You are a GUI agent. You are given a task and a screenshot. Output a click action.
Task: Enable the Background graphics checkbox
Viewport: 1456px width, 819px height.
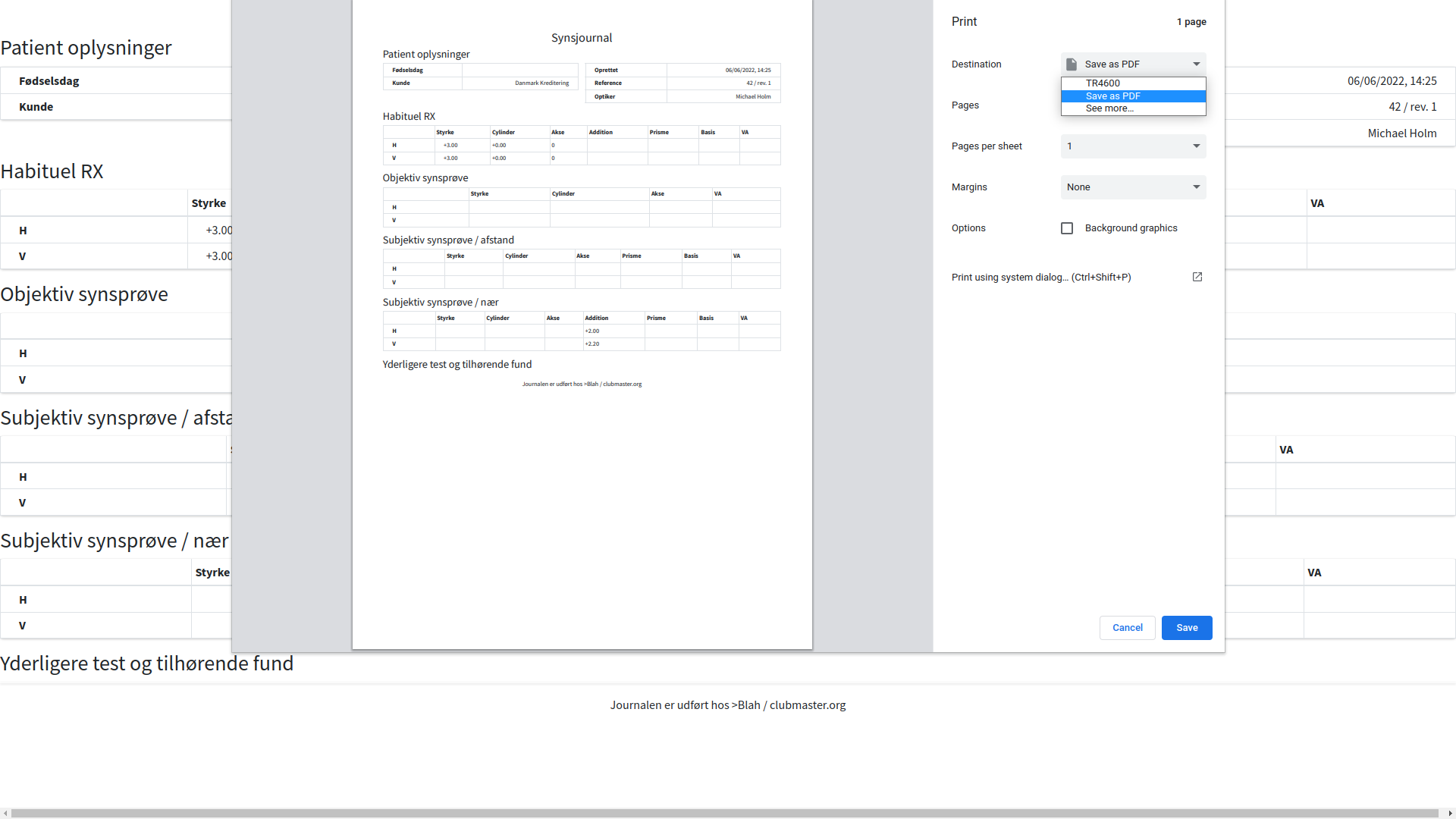pos(1067,228)
